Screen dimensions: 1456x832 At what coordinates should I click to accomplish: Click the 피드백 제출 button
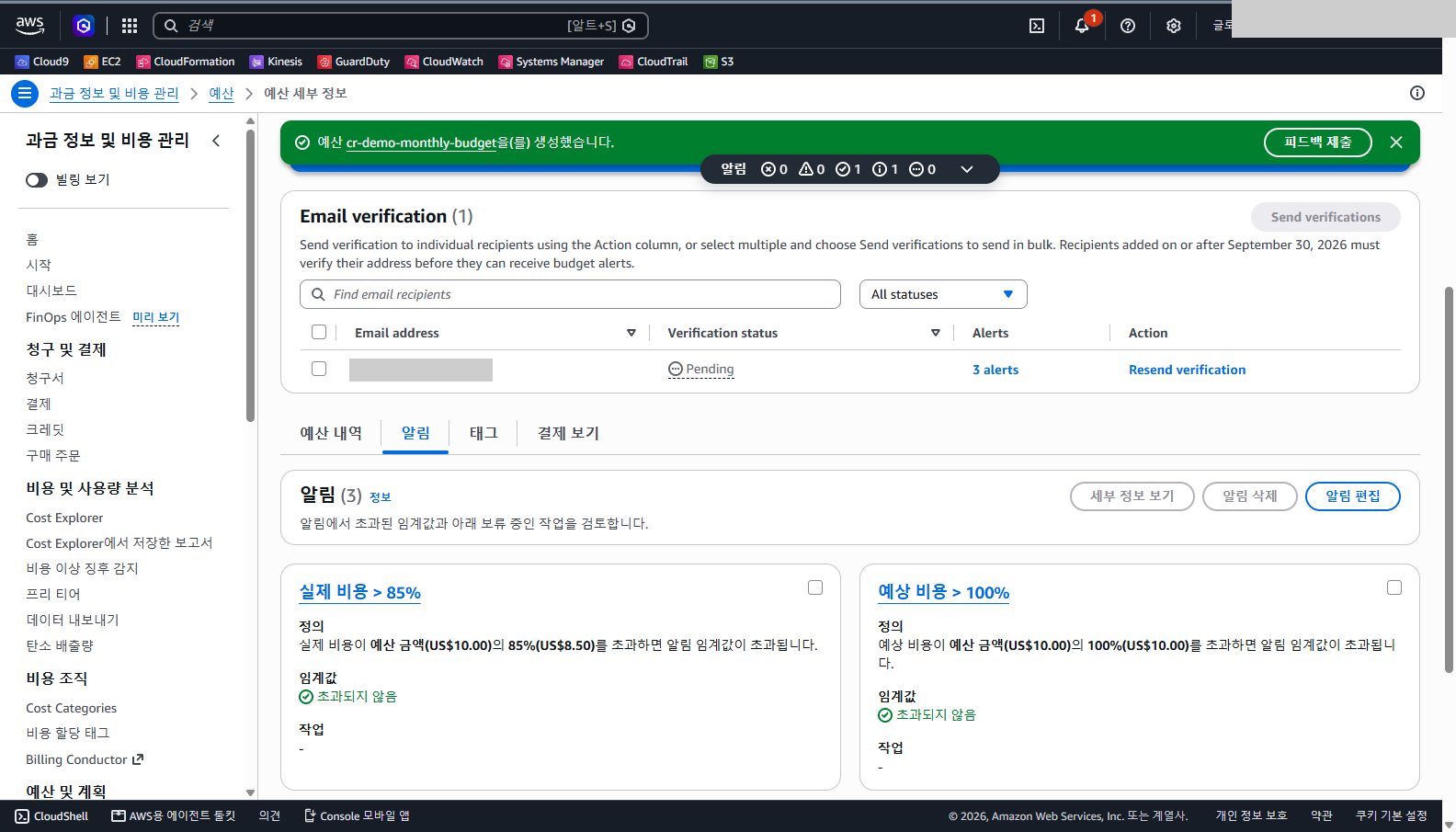coord(1318,142)
